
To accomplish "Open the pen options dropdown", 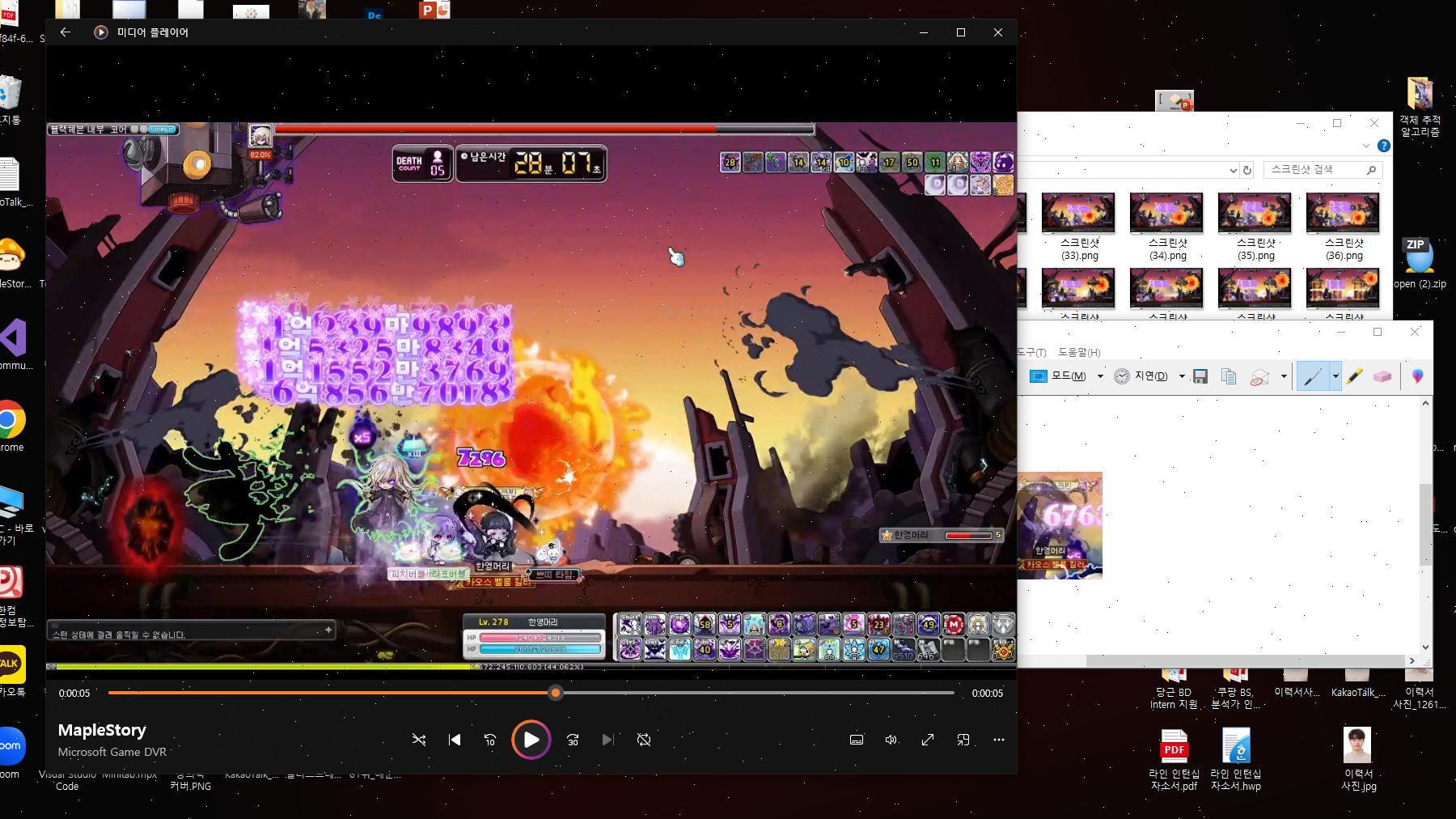I will [1335, 376].
